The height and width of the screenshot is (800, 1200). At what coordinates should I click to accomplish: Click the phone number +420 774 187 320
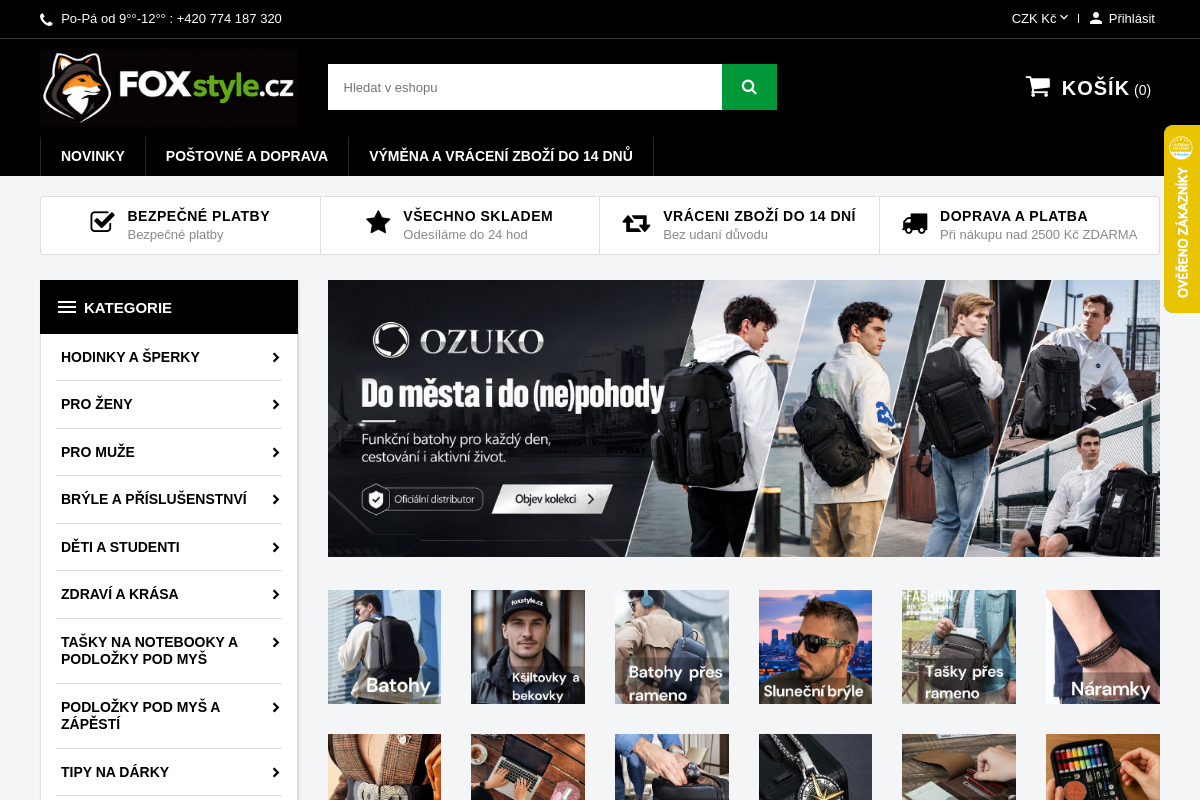tap(229, 19)
